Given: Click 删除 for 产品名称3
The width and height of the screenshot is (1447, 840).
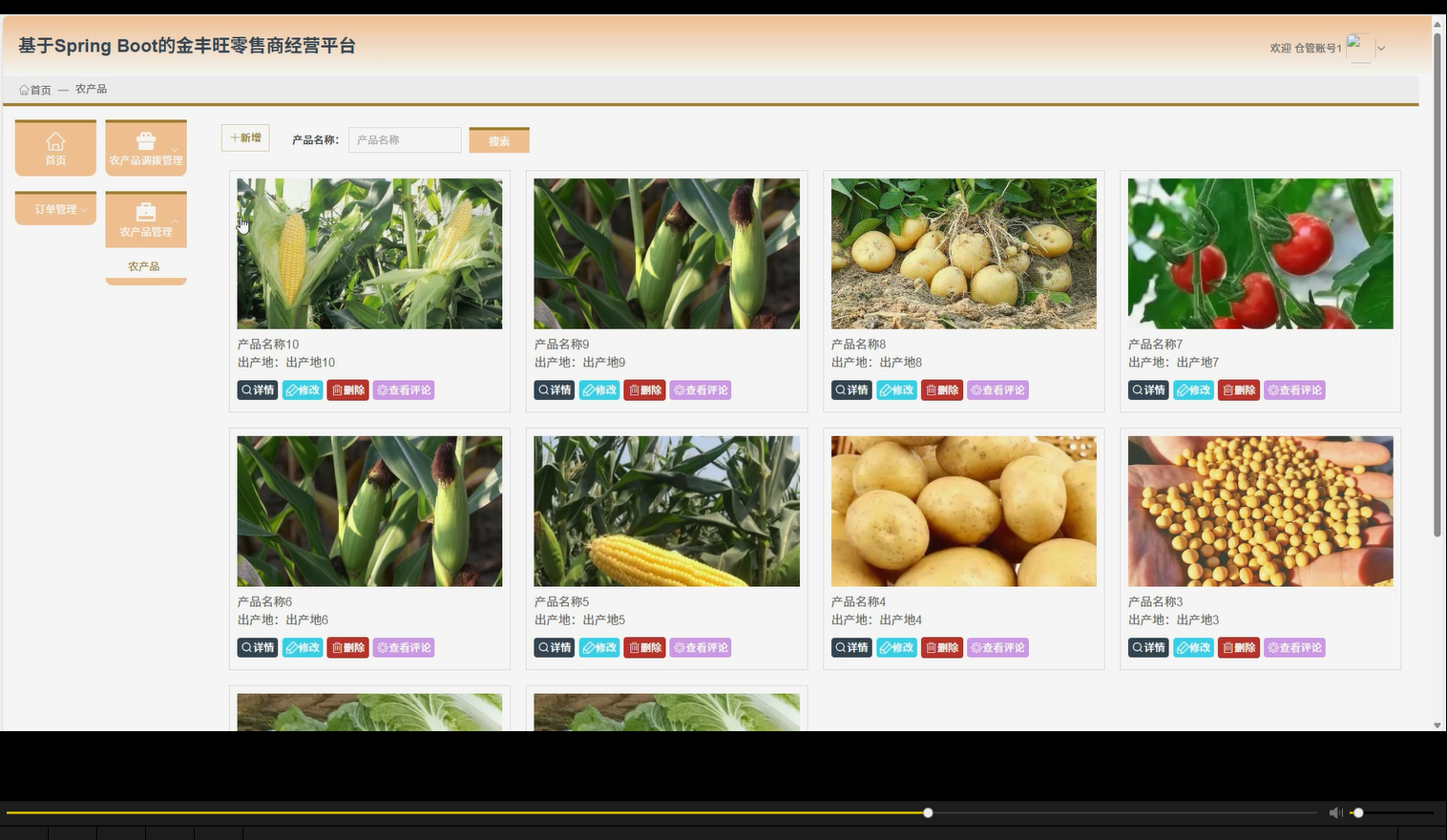Looking at the screenshot, I should click(x=1239, y=648).
